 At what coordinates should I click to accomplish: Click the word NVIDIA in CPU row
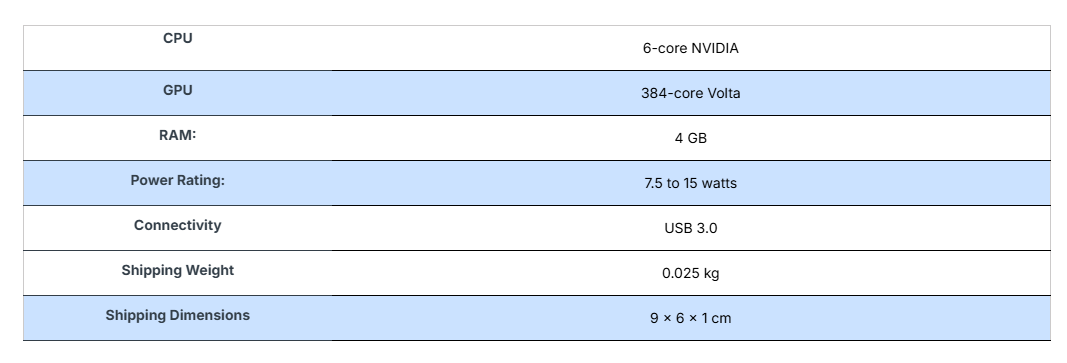715,48
